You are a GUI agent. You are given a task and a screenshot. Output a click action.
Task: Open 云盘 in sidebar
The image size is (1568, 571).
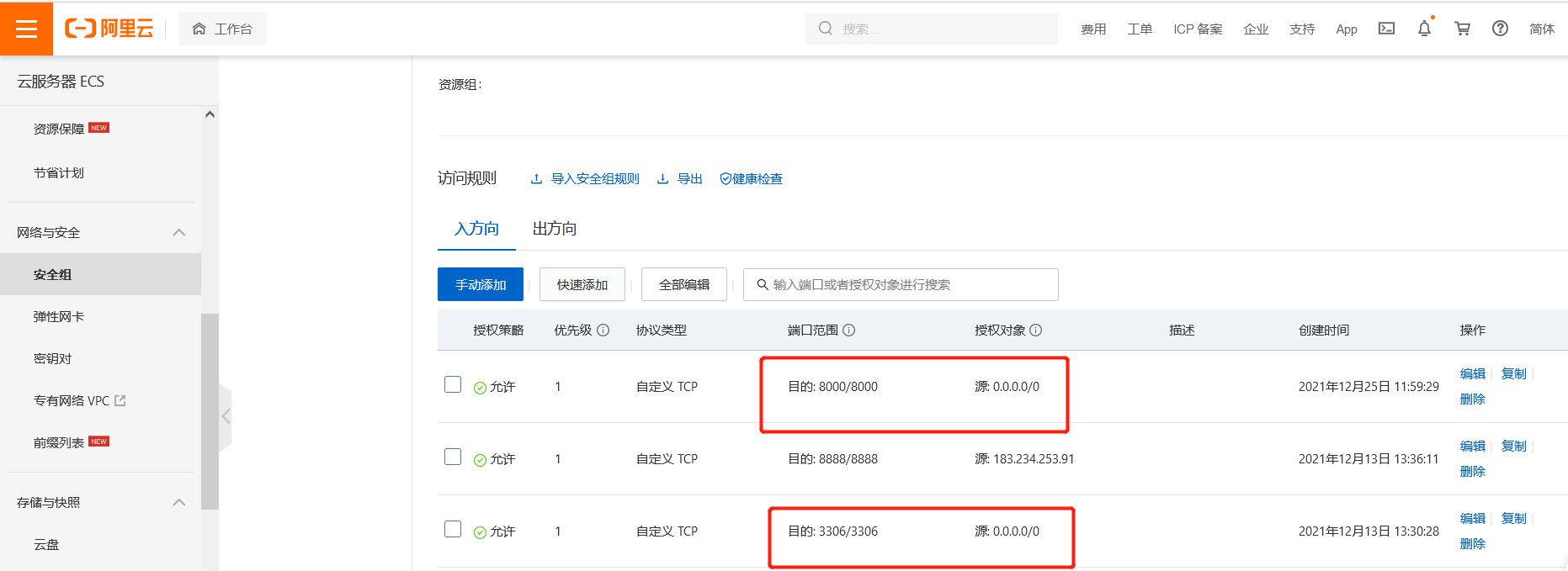tap(46, 544)
